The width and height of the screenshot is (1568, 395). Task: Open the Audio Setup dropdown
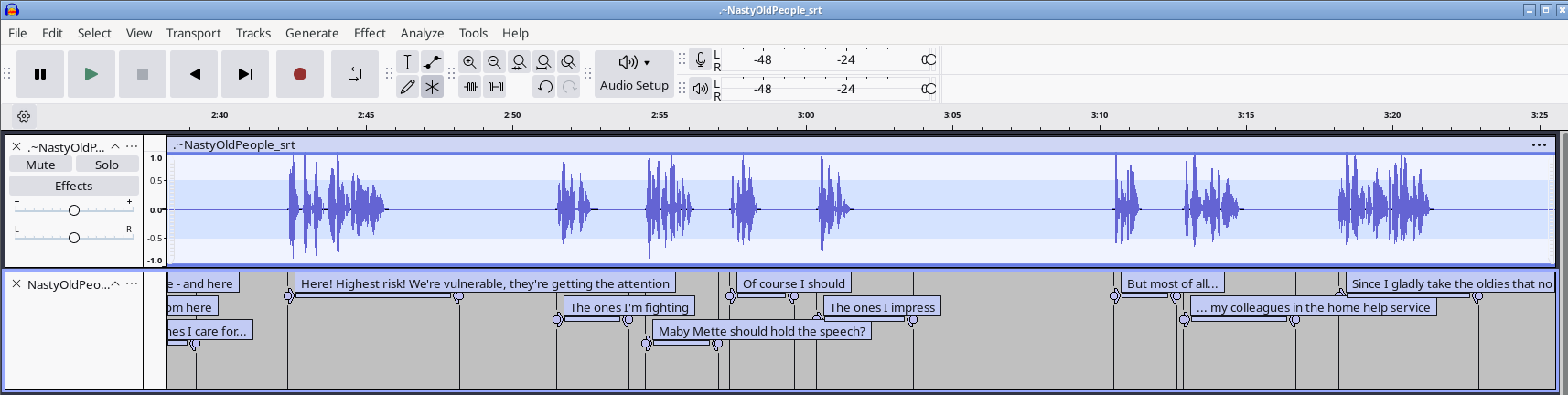click(634, 73)
